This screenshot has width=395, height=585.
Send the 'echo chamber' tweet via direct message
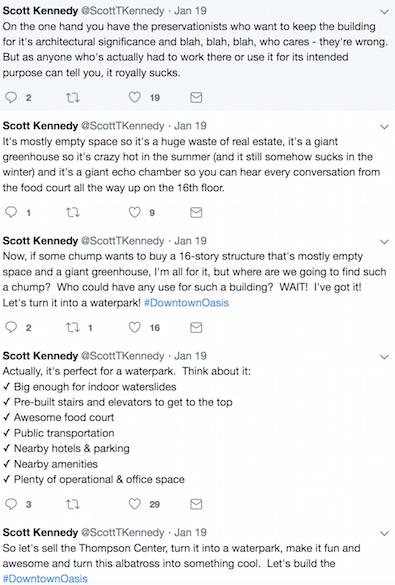point(196,212)
